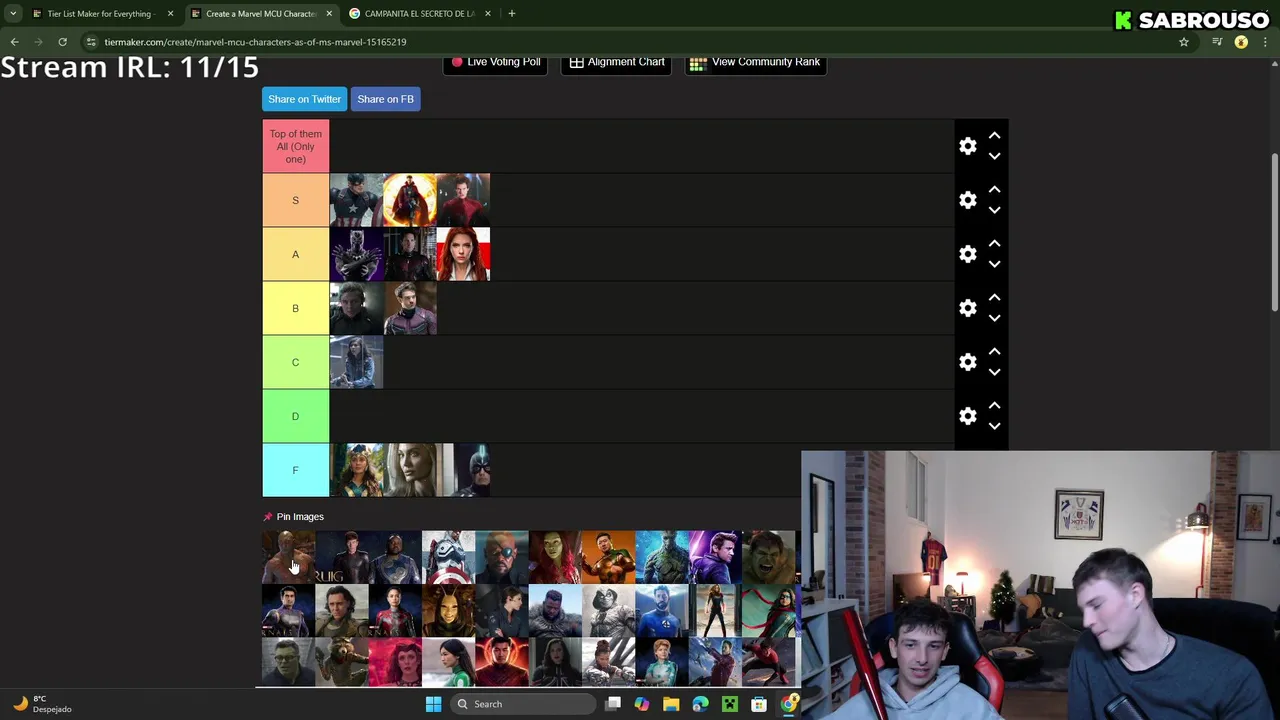Pick the Nick Fury eyepatch image
This screenshot has height=720, width=1280.
pyautogui.click(x=501, y=557)
